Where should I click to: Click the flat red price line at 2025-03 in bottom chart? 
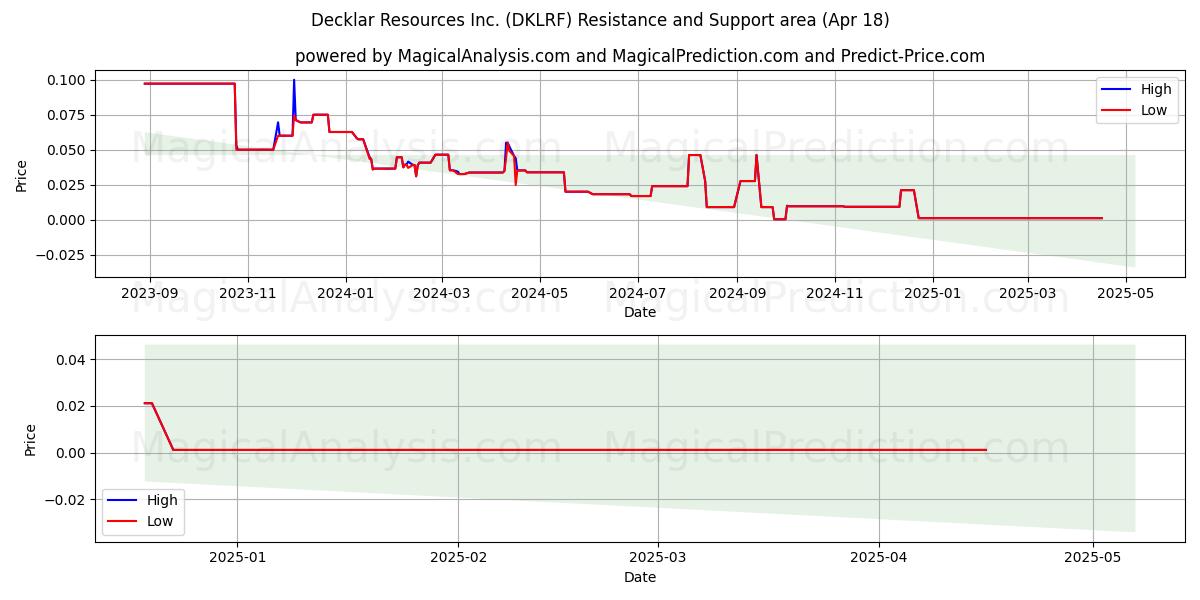pos(658,450)
